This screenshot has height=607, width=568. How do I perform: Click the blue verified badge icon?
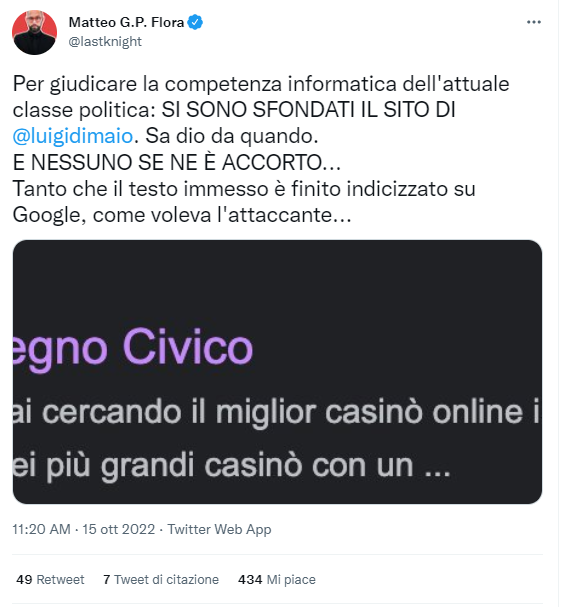195,22
